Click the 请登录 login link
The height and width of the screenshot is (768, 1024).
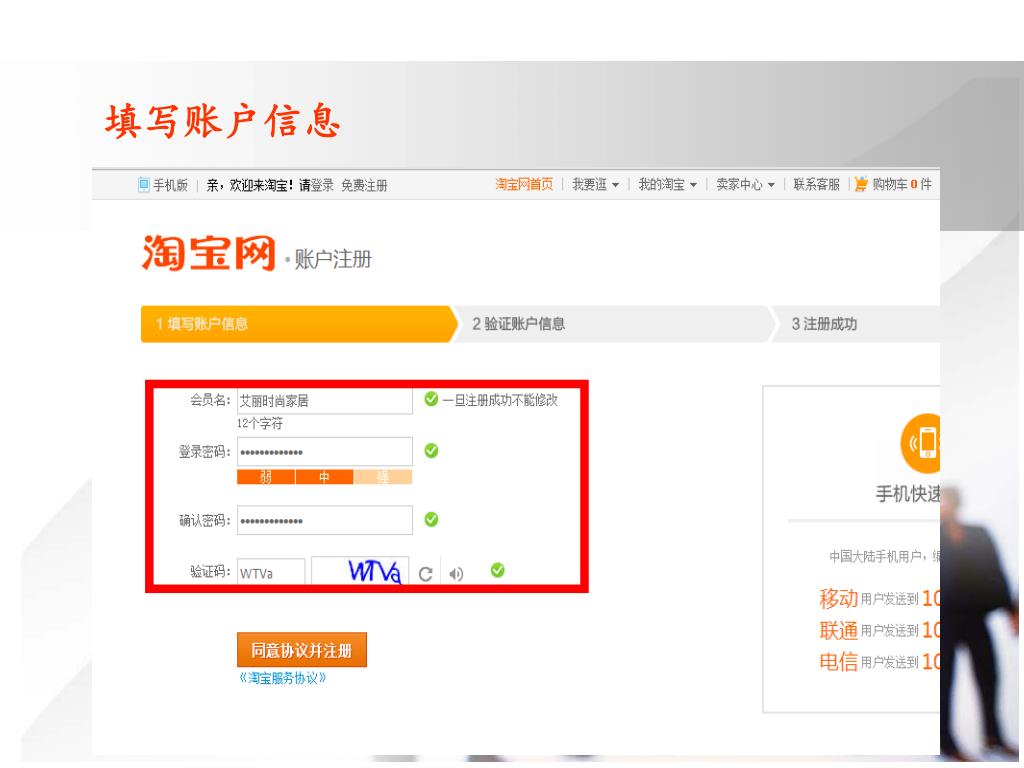coord(316,185)
